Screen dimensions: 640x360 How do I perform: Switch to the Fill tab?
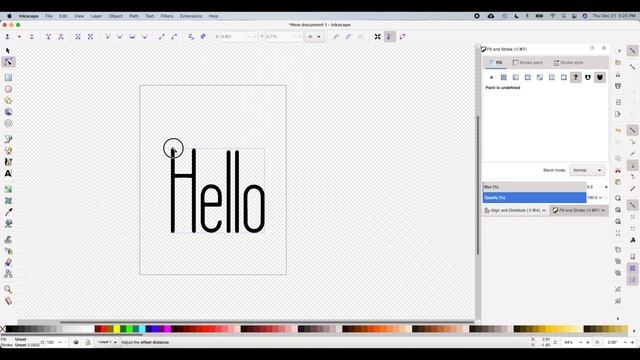[x=496, y=62]
